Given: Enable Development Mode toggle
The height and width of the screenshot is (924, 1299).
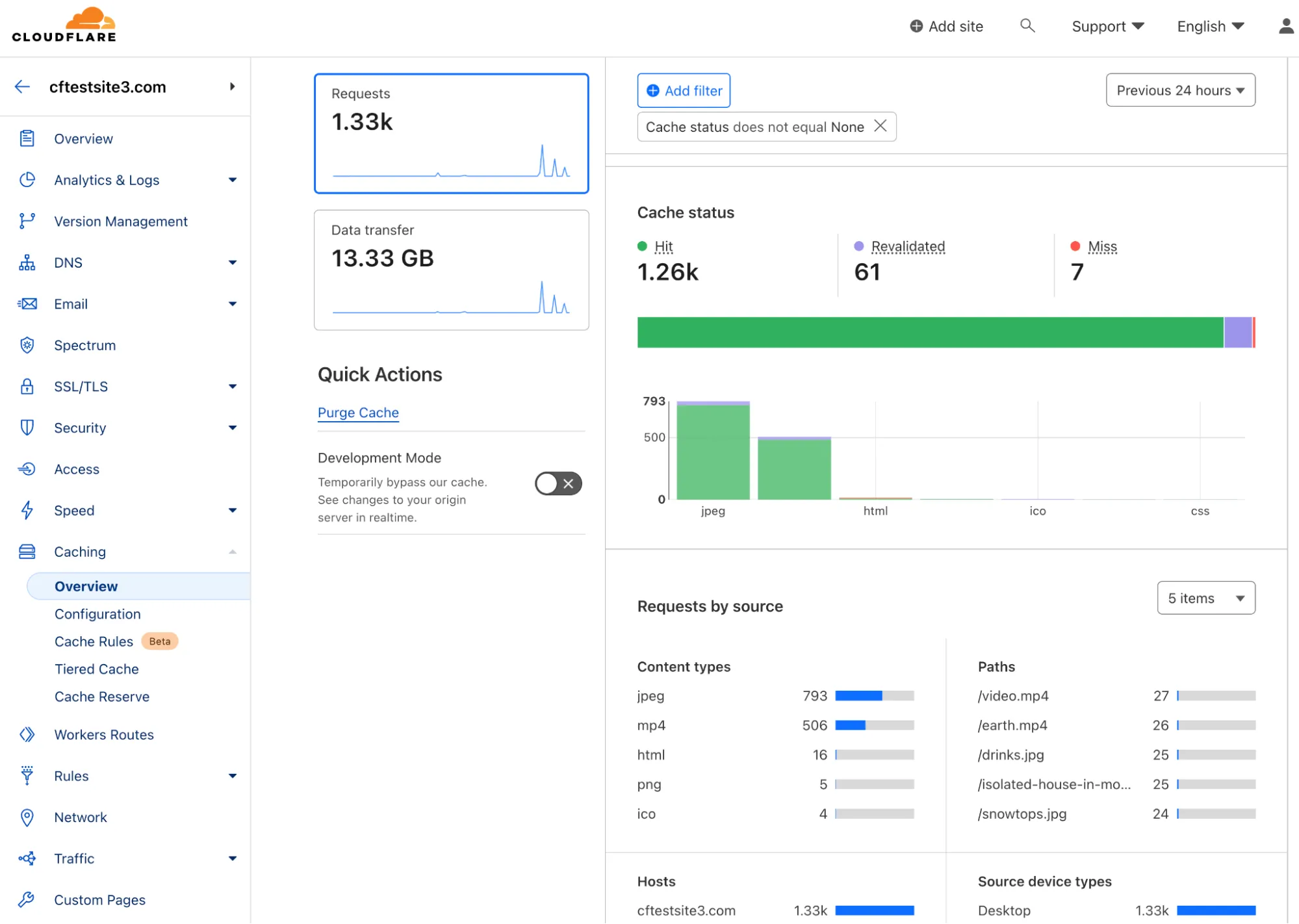Looking at the screenshot, I should tap(557, 483).
